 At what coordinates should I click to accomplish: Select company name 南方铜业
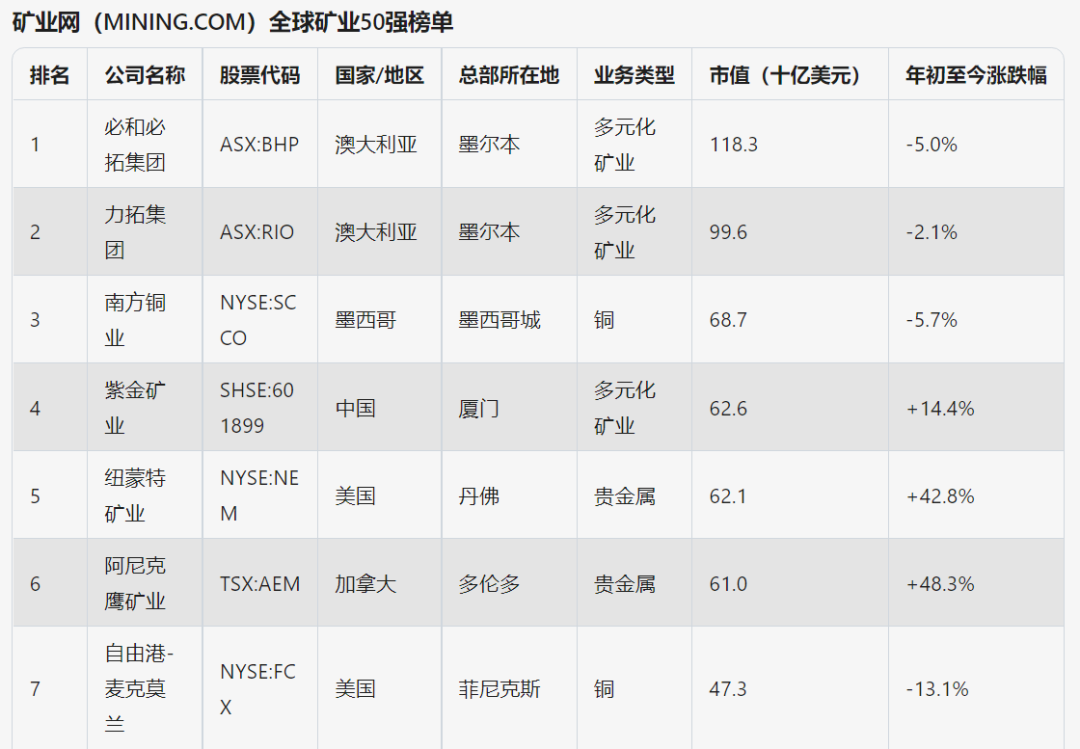[x=136, y=320]
